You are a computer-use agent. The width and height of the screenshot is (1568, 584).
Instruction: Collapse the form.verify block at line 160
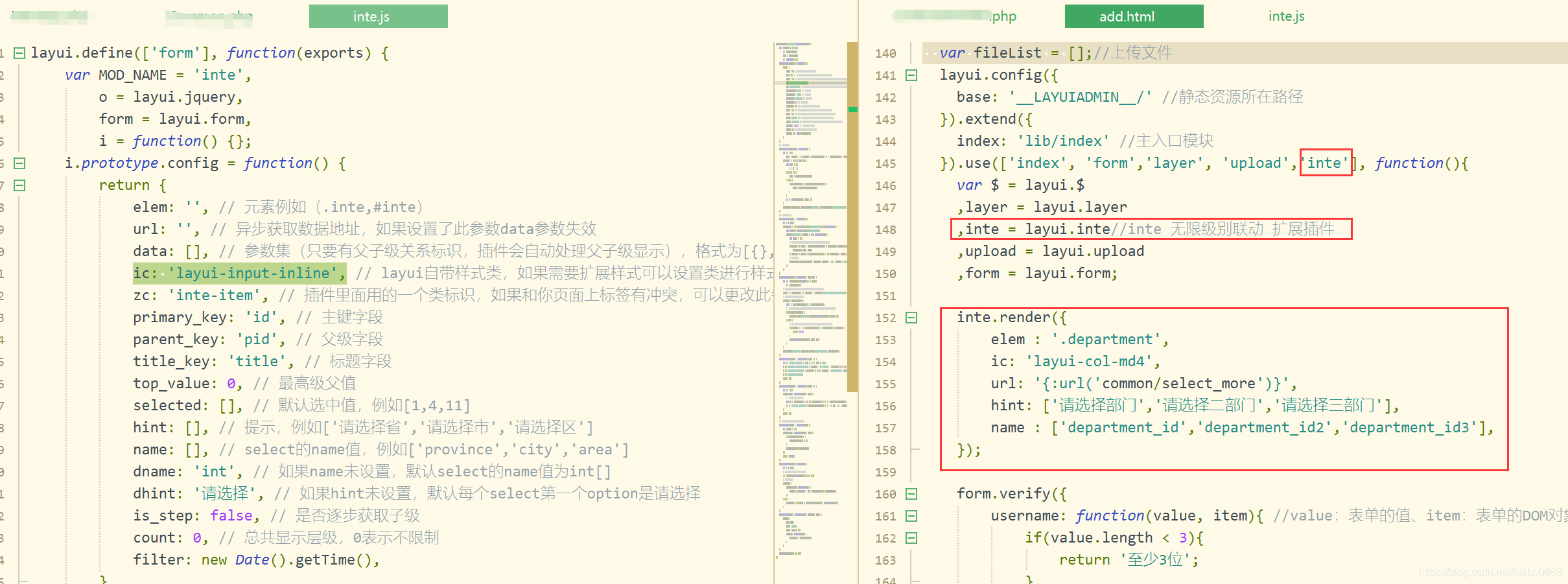pos(912,494)
